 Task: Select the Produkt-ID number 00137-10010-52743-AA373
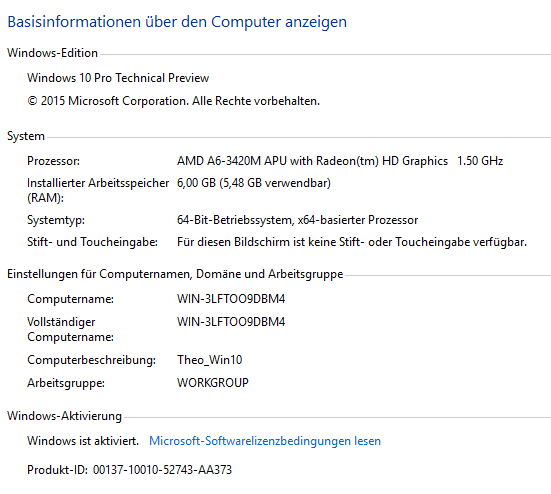(x=162, y=470)
